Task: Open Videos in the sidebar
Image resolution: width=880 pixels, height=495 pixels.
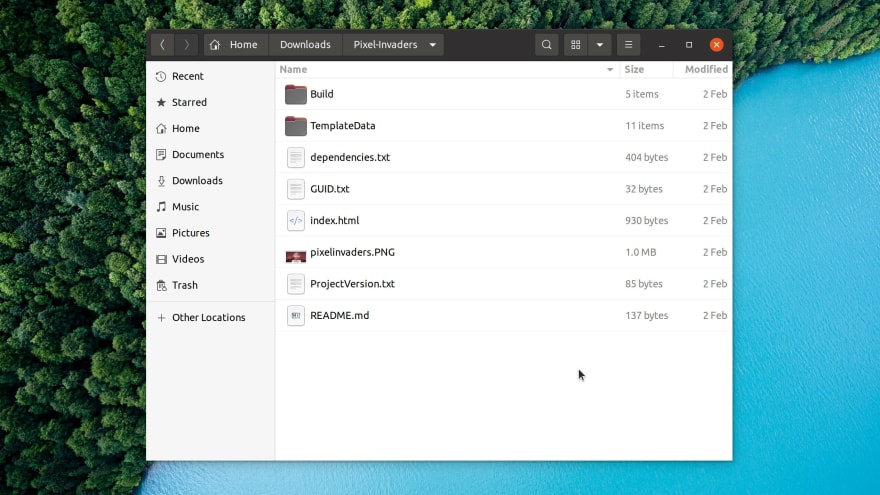Action: pyautogui.click(x=210, y=259)
